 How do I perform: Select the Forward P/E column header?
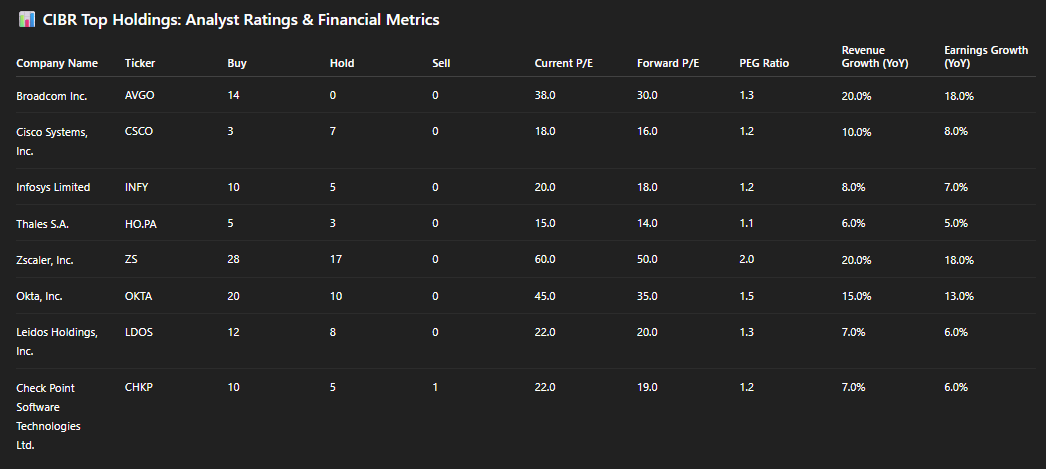(x=668, y=63)
